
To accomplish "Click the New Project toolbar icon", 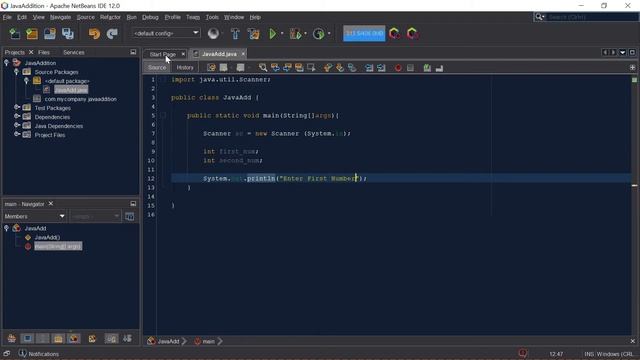I will pyautogui.click(x=32, y=33).
